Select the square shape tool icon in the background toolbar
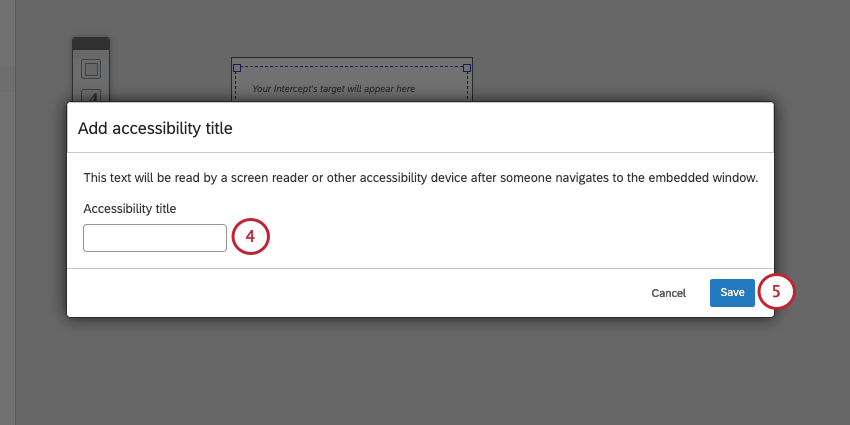Viewport: 850px width, 425px height. click(x=91, y=69)
